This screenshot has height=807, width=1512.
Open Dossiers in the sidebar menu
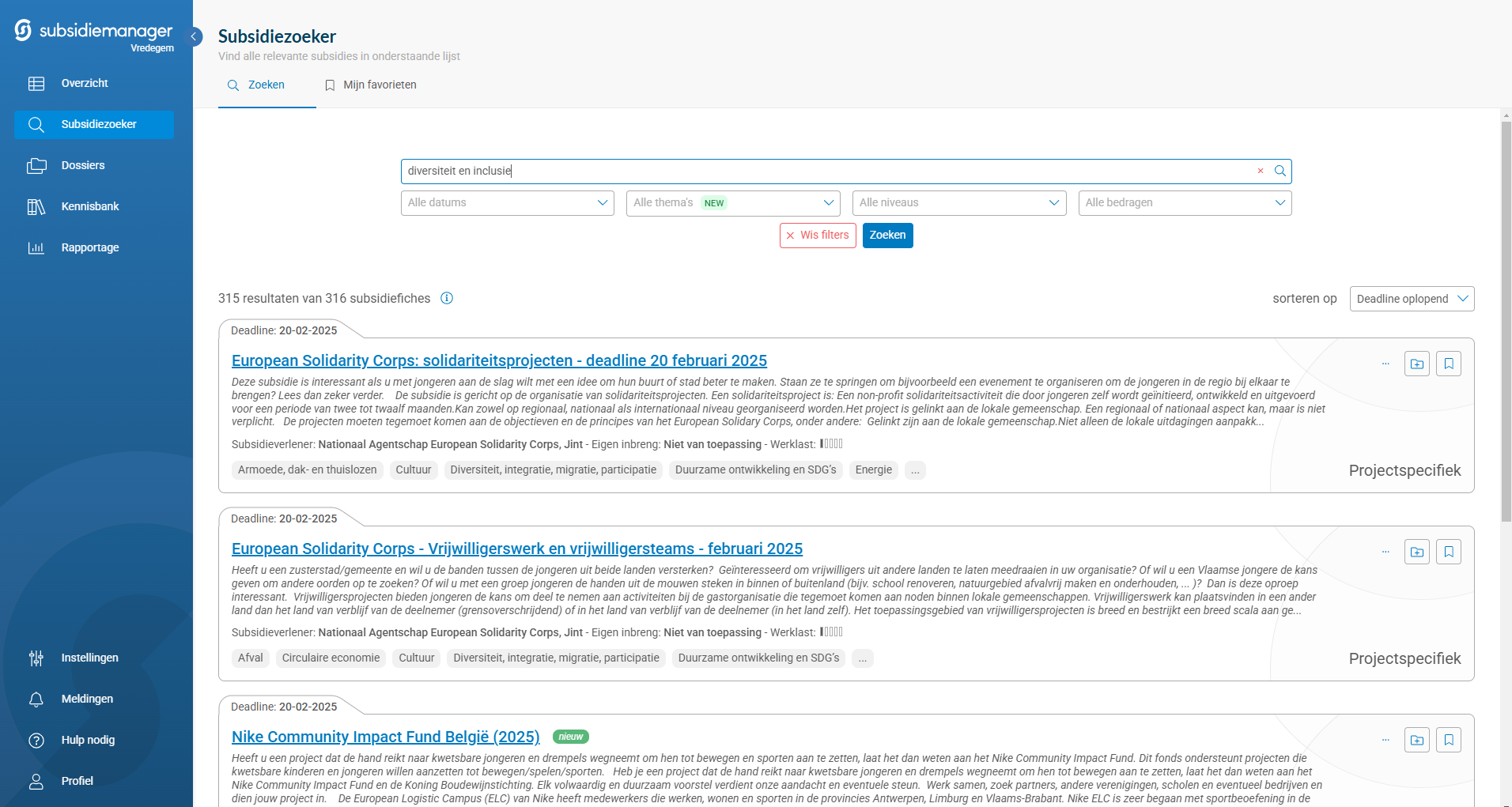(83, 165)
